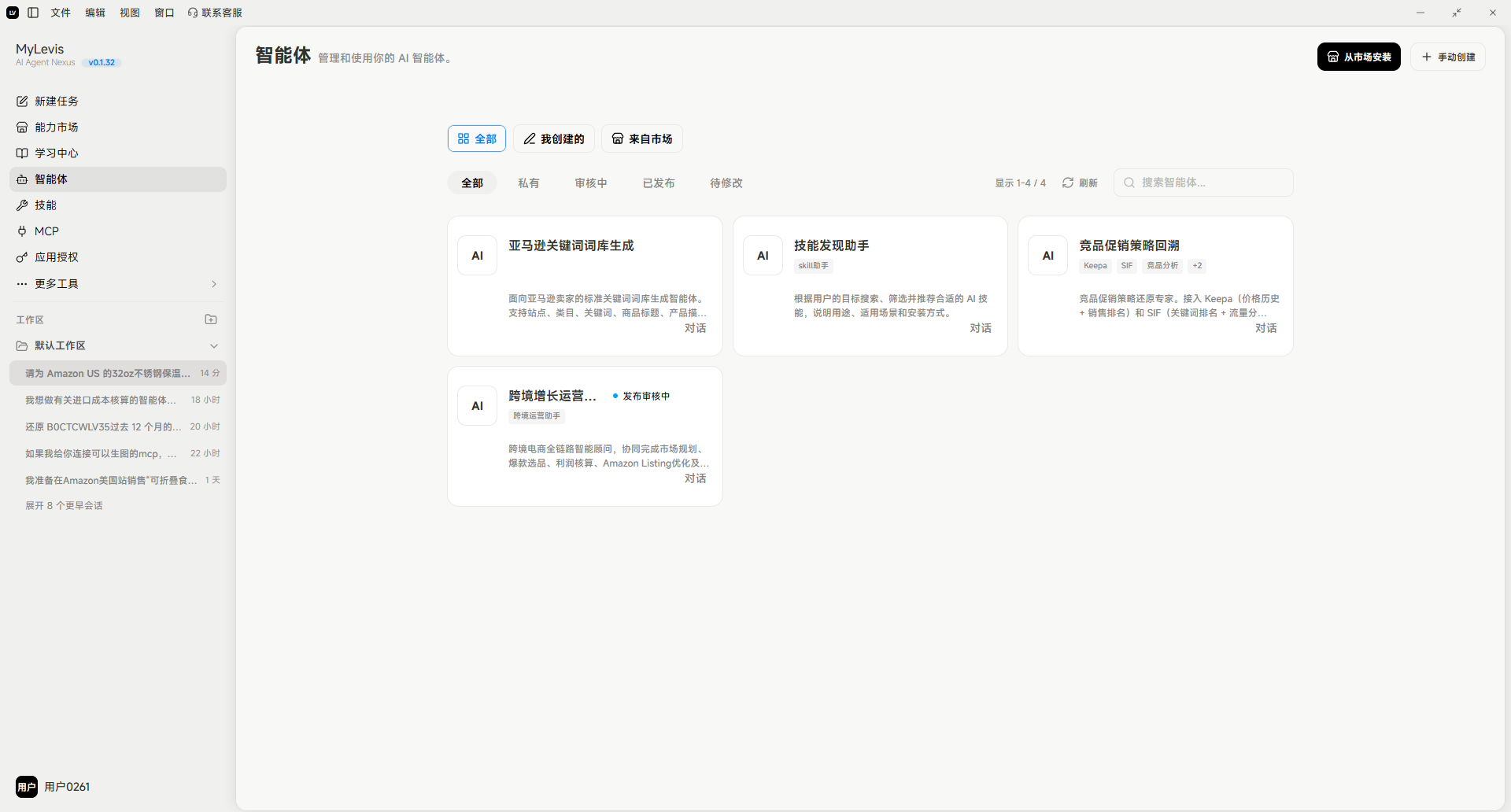Focus the 搜索智能体 search field
This screenshot has width=1511, height=812.
1203,183
